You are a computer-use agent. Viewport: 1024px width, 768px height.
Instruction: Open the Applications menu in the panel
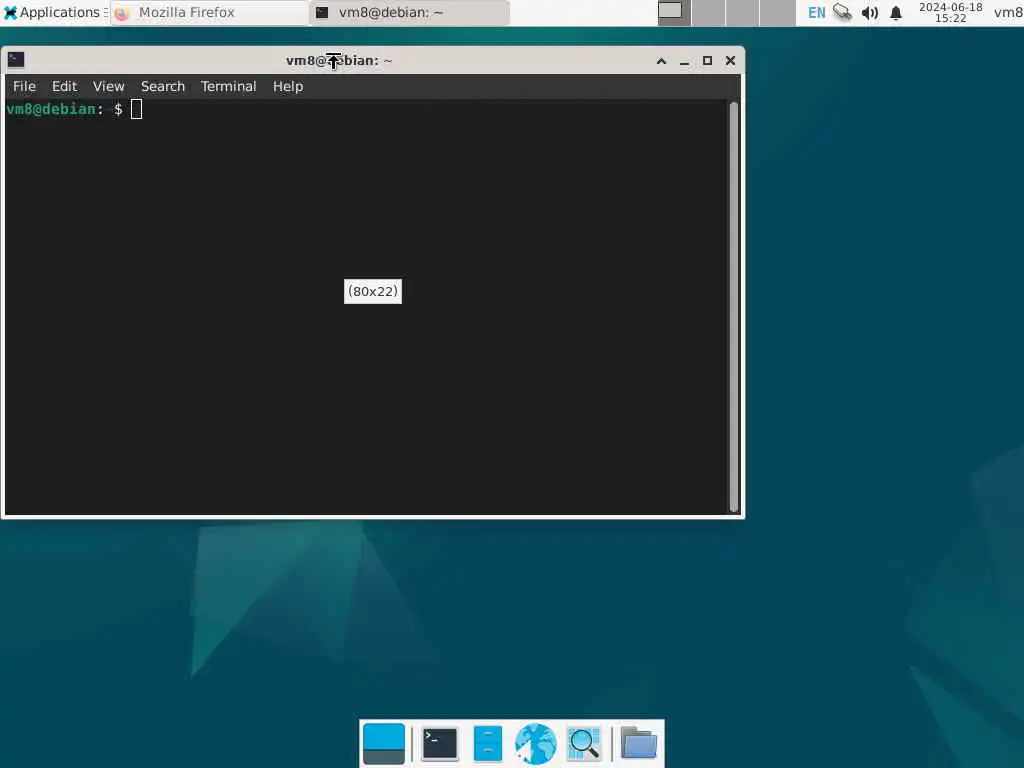(x=55, y=12)
